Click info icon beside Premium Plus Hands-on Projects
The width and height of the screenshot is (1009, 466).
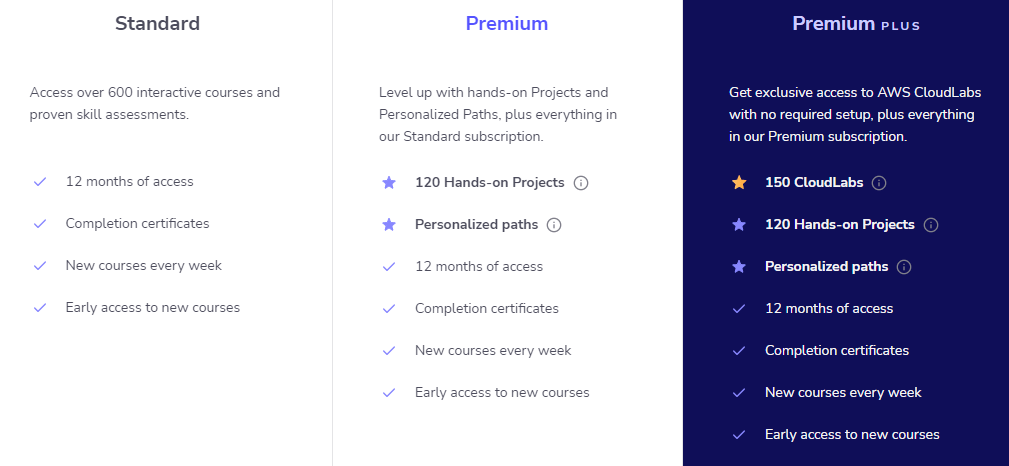point(931,225)
